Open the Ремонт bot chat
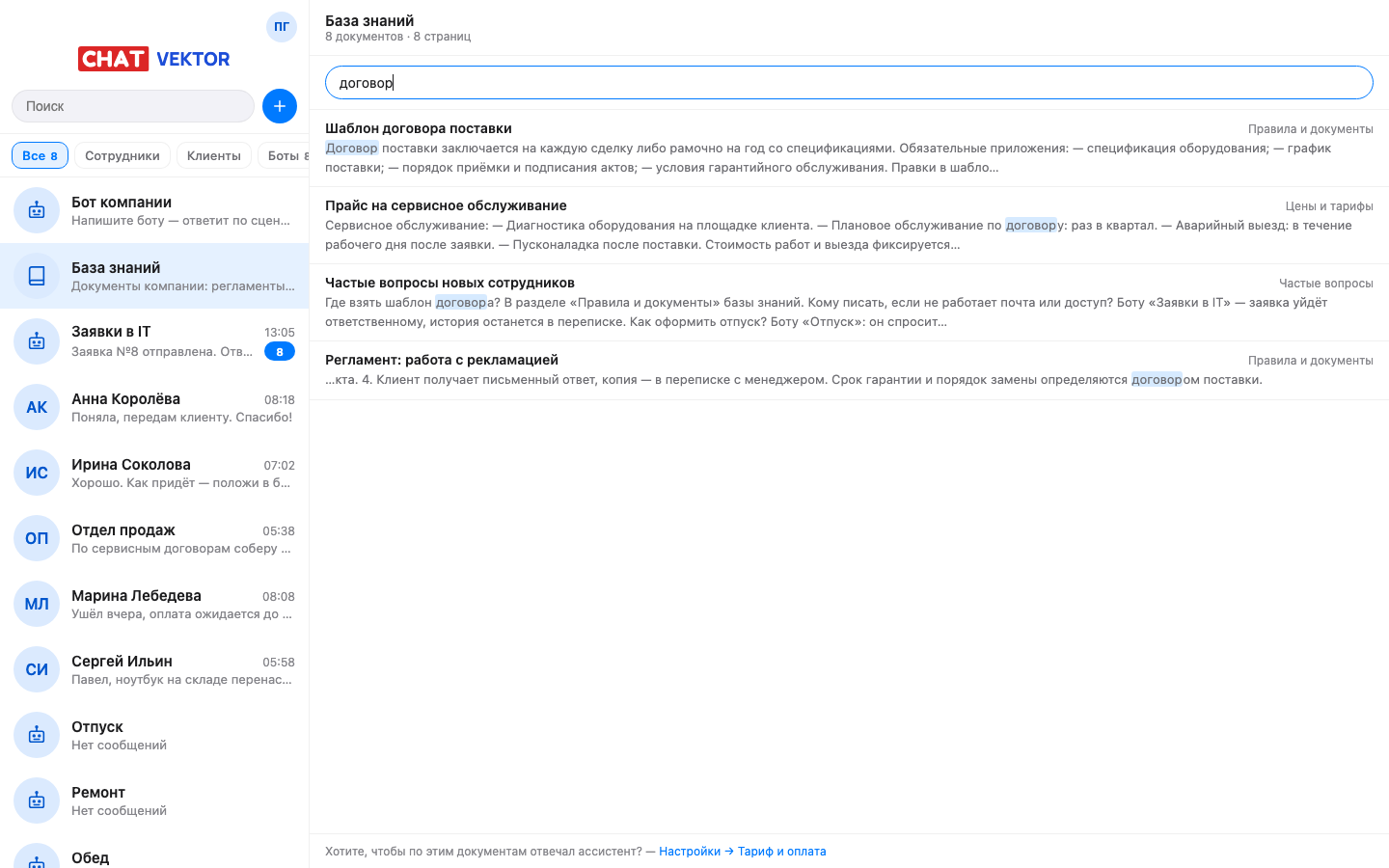 tap(154, 800)
